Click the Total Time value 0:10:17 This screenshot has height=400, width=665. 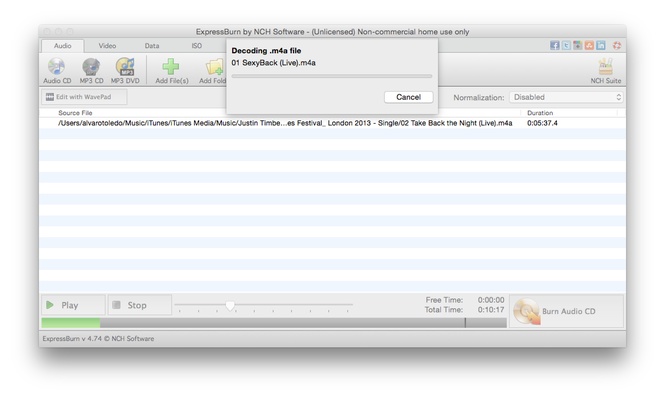[491, 310]
